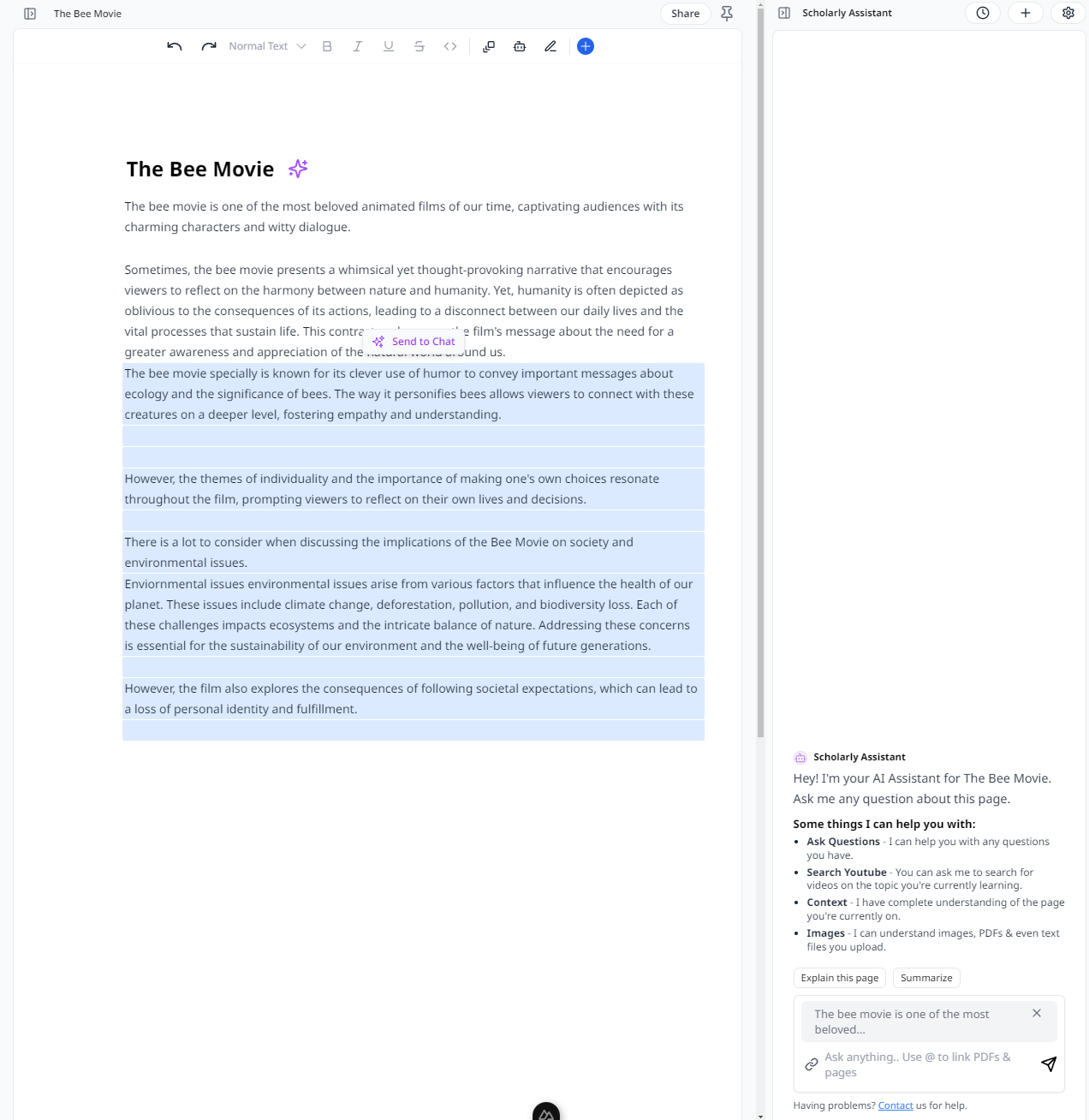This screenshot has width=1089, height=1120.
Task: Click the document vertical scrollbar
Action: 760,372
